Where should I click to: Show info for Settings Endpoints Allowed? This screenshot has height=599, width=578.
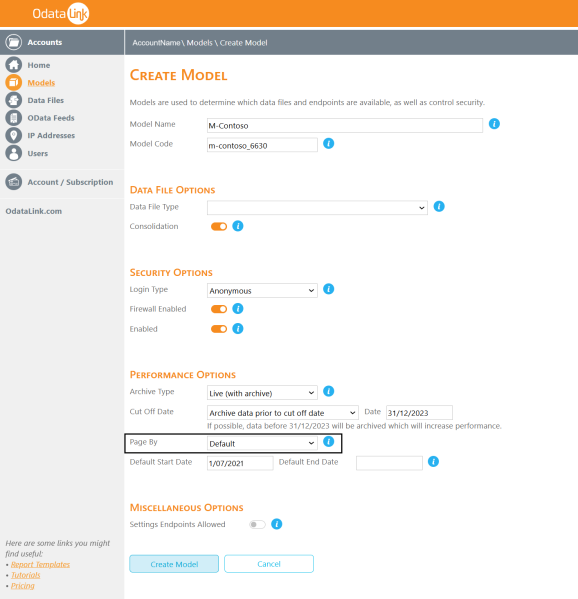[277, 524]
